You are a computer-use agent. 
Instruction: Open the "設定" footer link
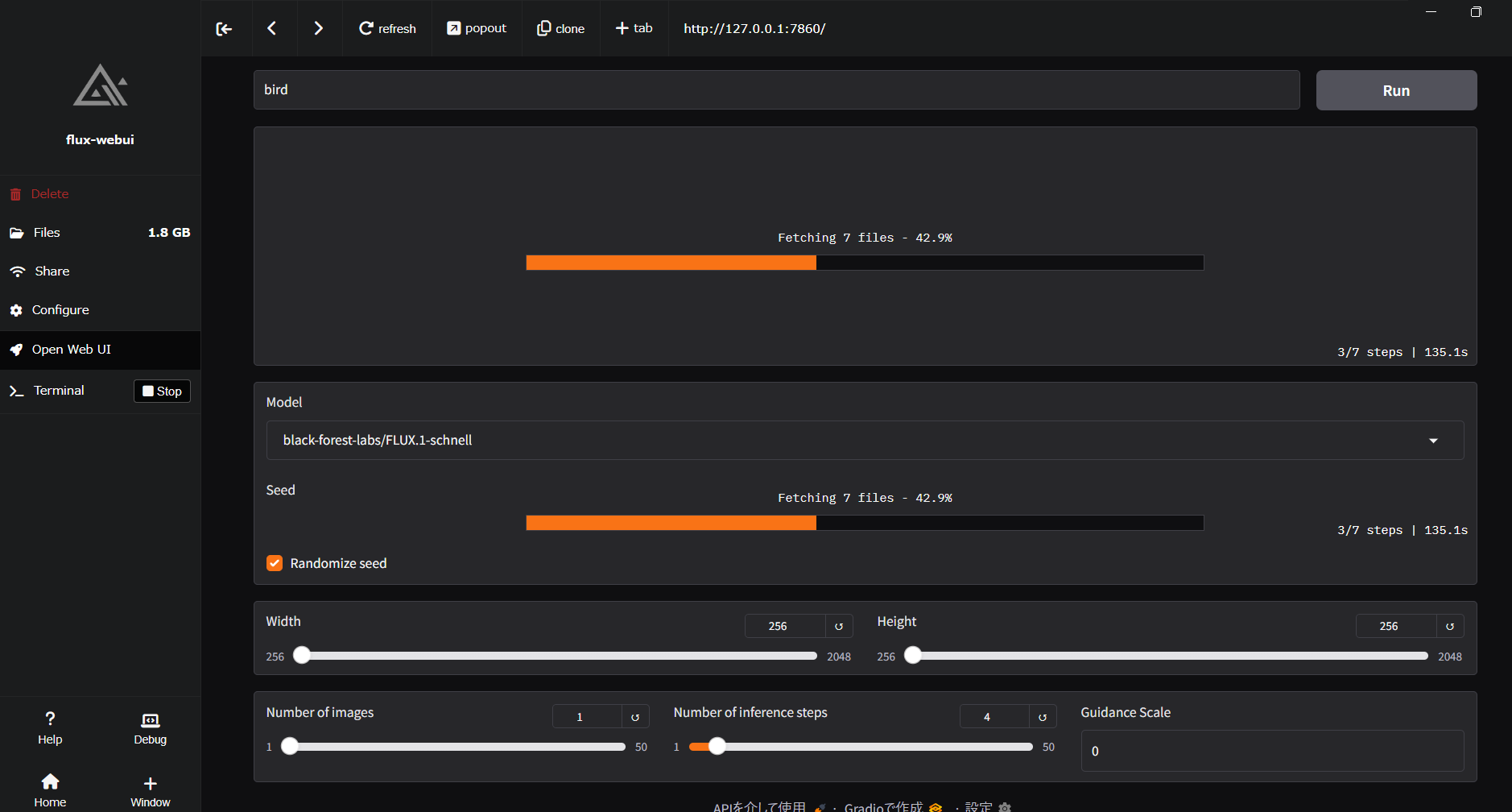(x=988, y=806)
